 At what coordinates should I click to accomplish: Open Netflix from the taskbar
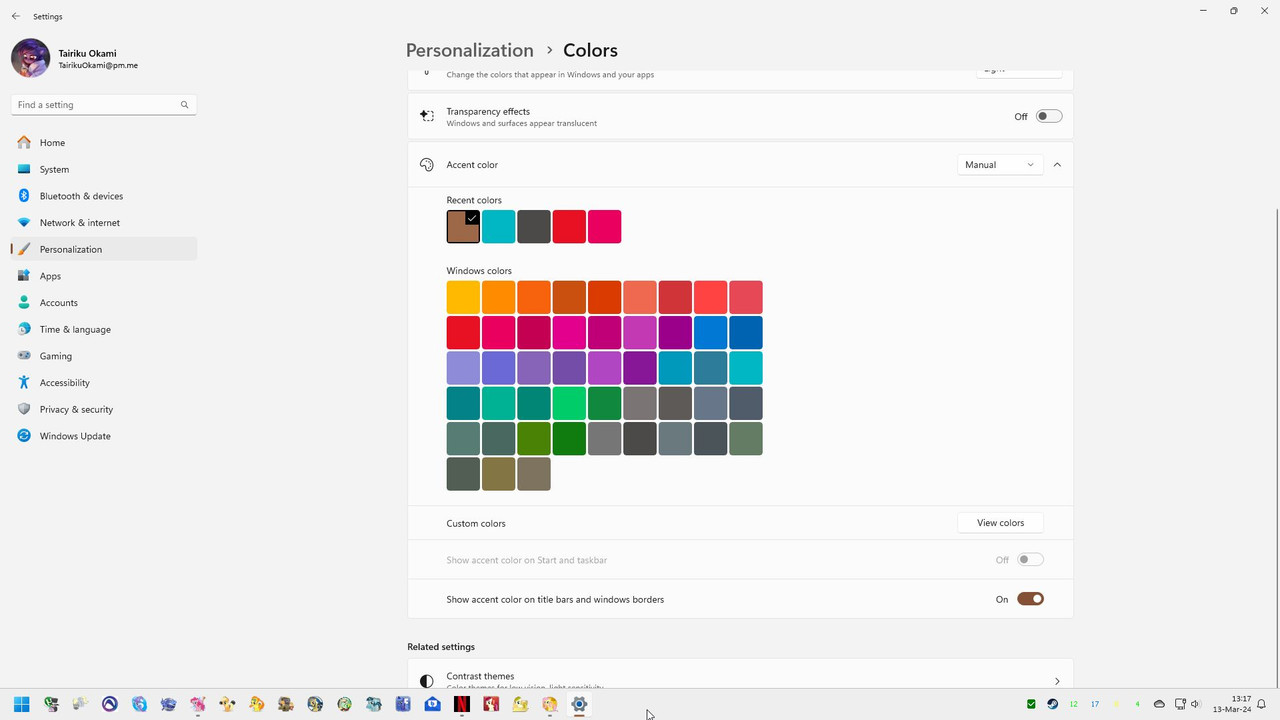tap(461, 704)
